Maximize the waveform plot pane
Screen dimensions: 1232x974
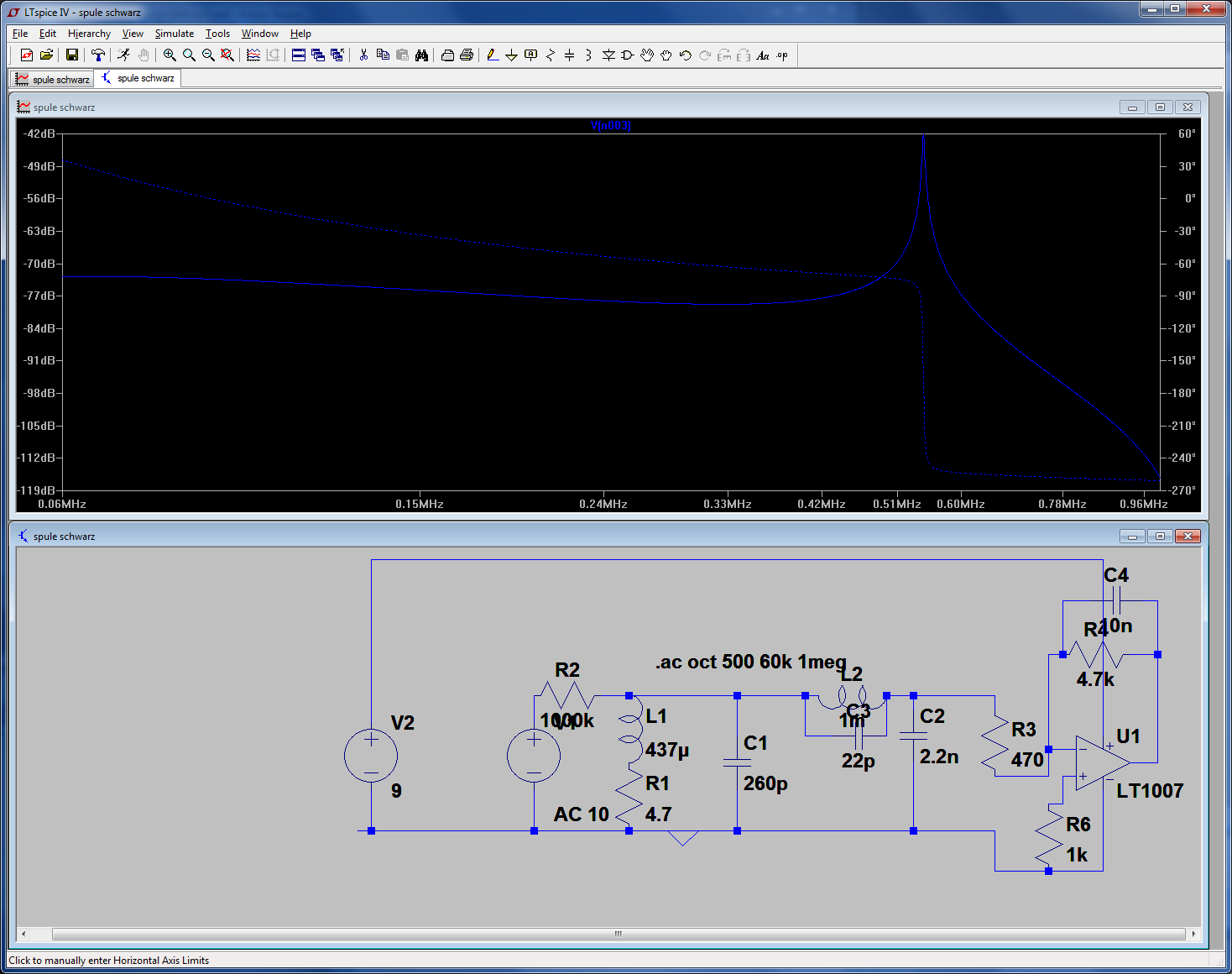click(x=1160, y=107)
